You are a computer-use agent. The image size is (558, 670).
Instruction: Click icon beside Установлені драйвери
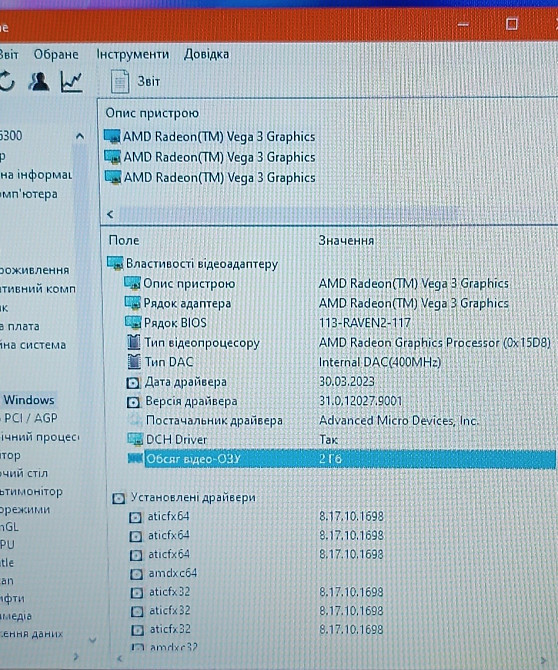tap(119, 499)
